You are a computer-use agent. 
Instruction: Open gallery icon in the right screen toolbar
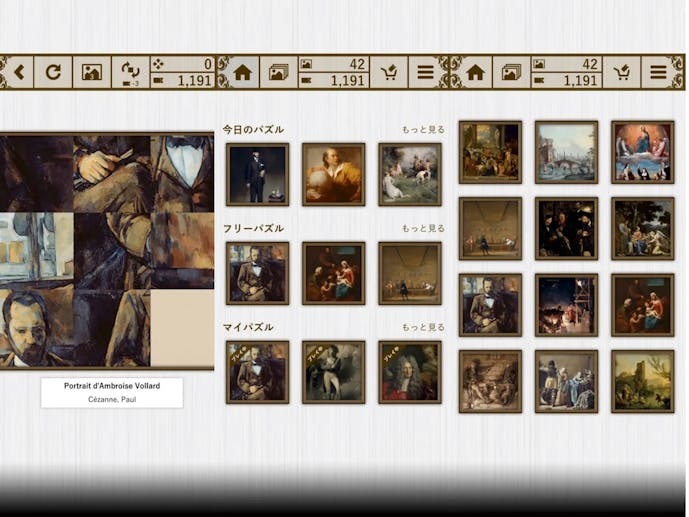tap(511, 72)
